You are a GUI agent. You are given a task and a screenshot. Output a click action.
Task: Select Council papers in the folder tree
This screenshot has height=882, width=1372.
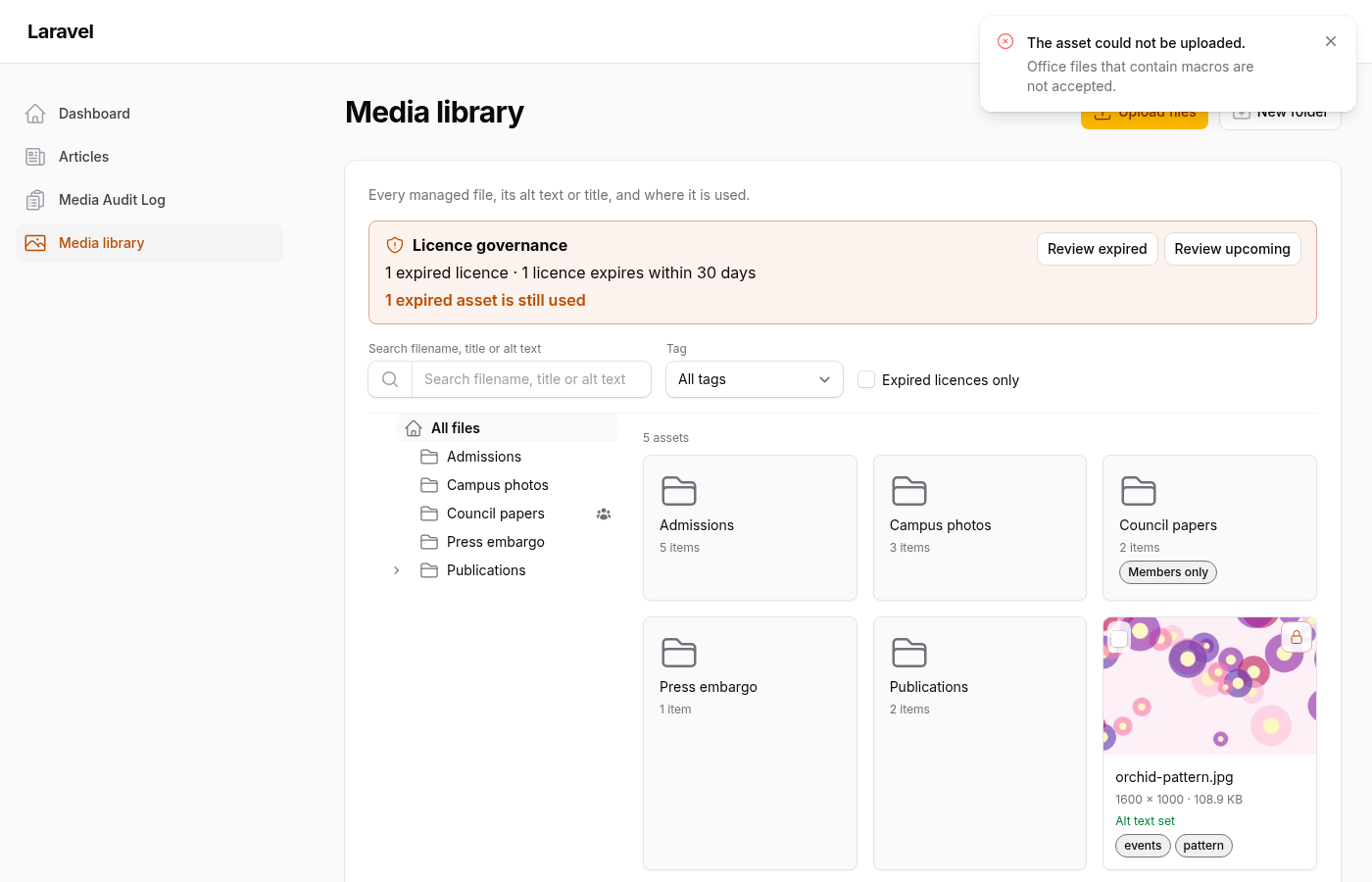(496, 514)
